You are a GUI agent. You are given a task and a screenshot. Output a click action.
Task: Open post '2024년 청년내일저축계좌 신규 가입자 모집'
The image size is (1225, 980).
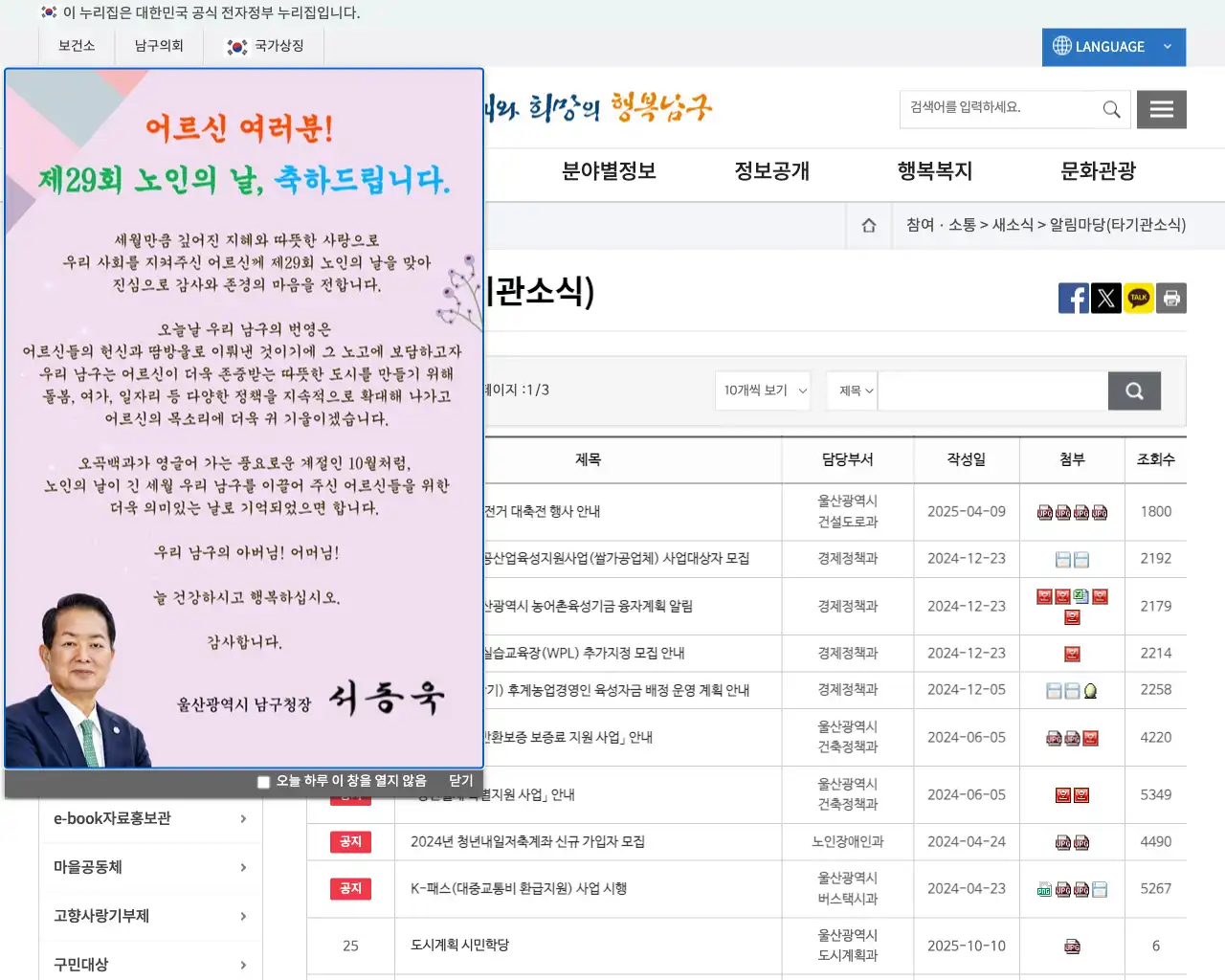point(527,842)
